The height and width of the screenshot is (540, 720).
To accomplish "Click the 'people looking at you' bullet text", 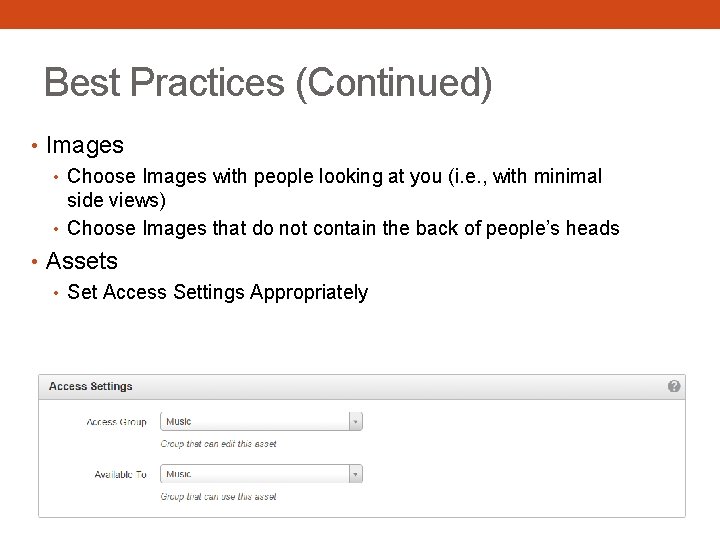I will click(334, 176).
